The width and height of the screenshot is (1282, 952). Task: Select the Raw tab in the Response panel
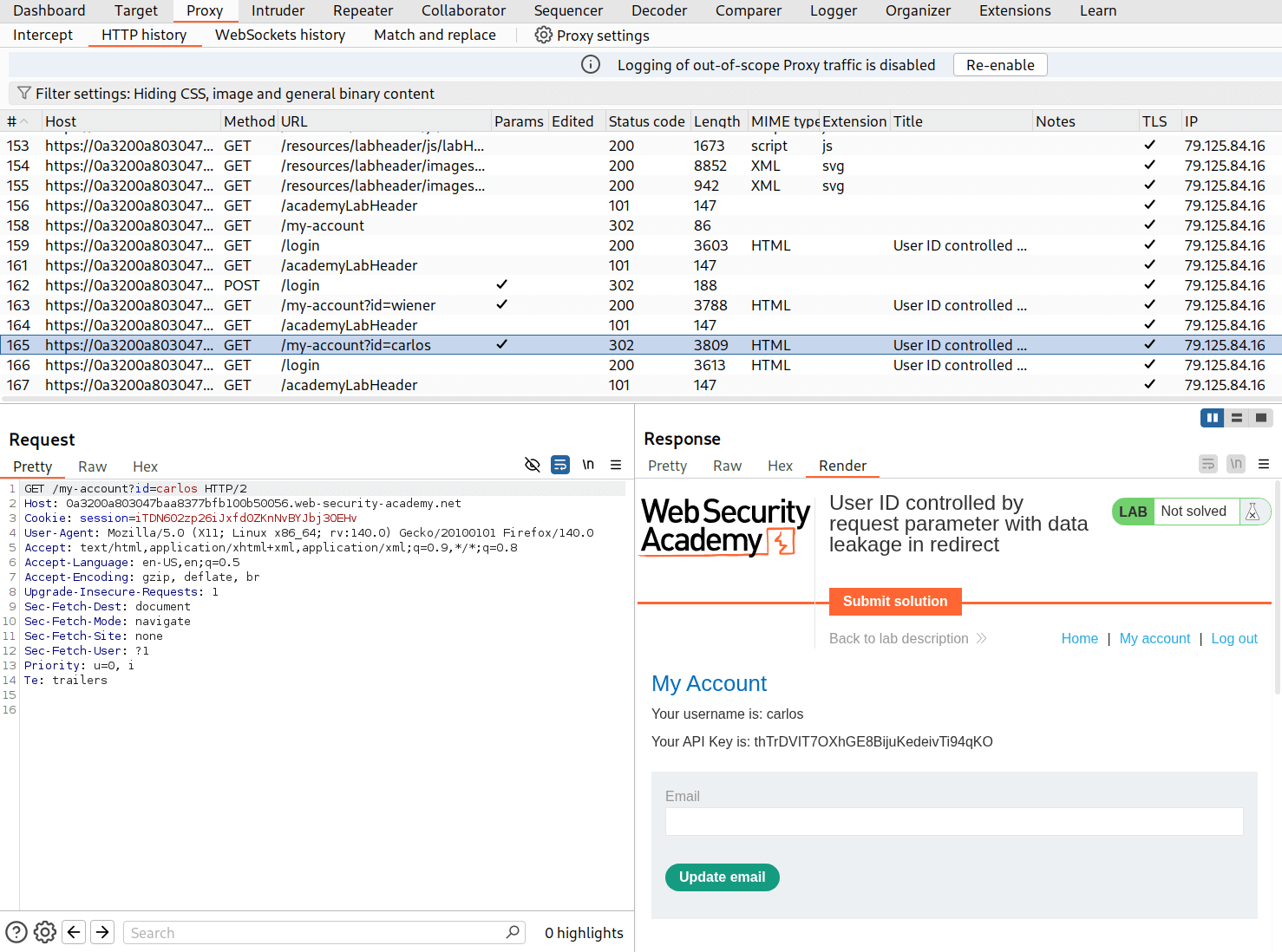pyautogui.click(x=727, y=466)
